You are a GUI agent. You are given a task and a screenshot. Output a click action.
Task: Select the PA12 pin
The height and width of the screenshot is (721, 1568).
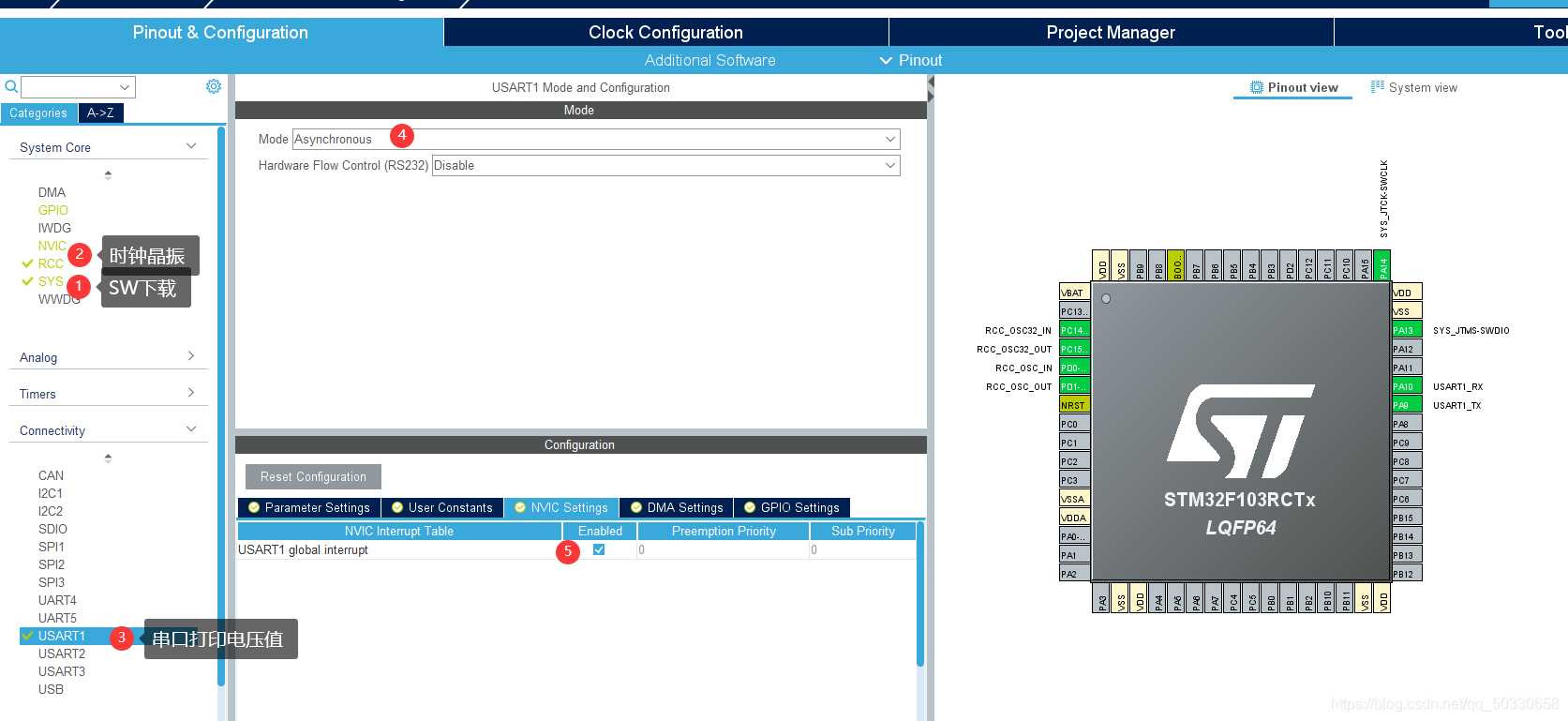coord(1407,349)
